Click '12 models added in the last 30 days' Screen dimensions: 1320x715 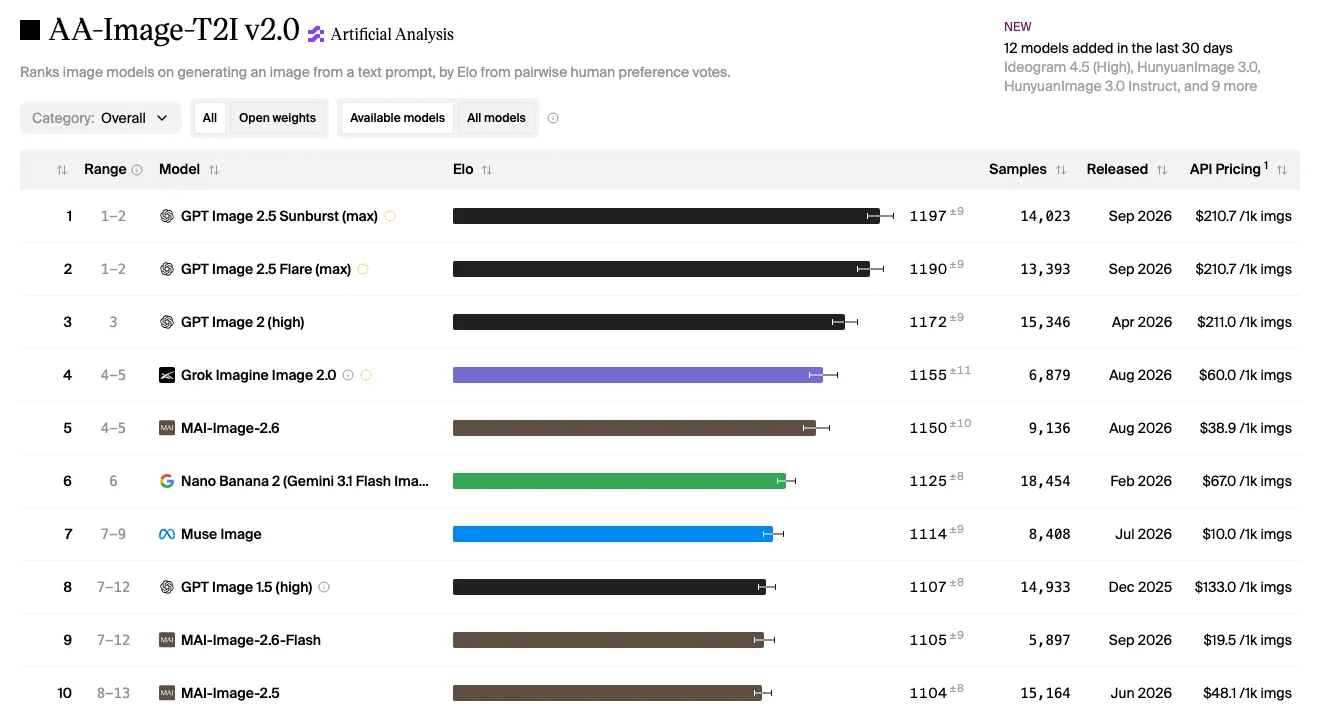pos(1118,48)
